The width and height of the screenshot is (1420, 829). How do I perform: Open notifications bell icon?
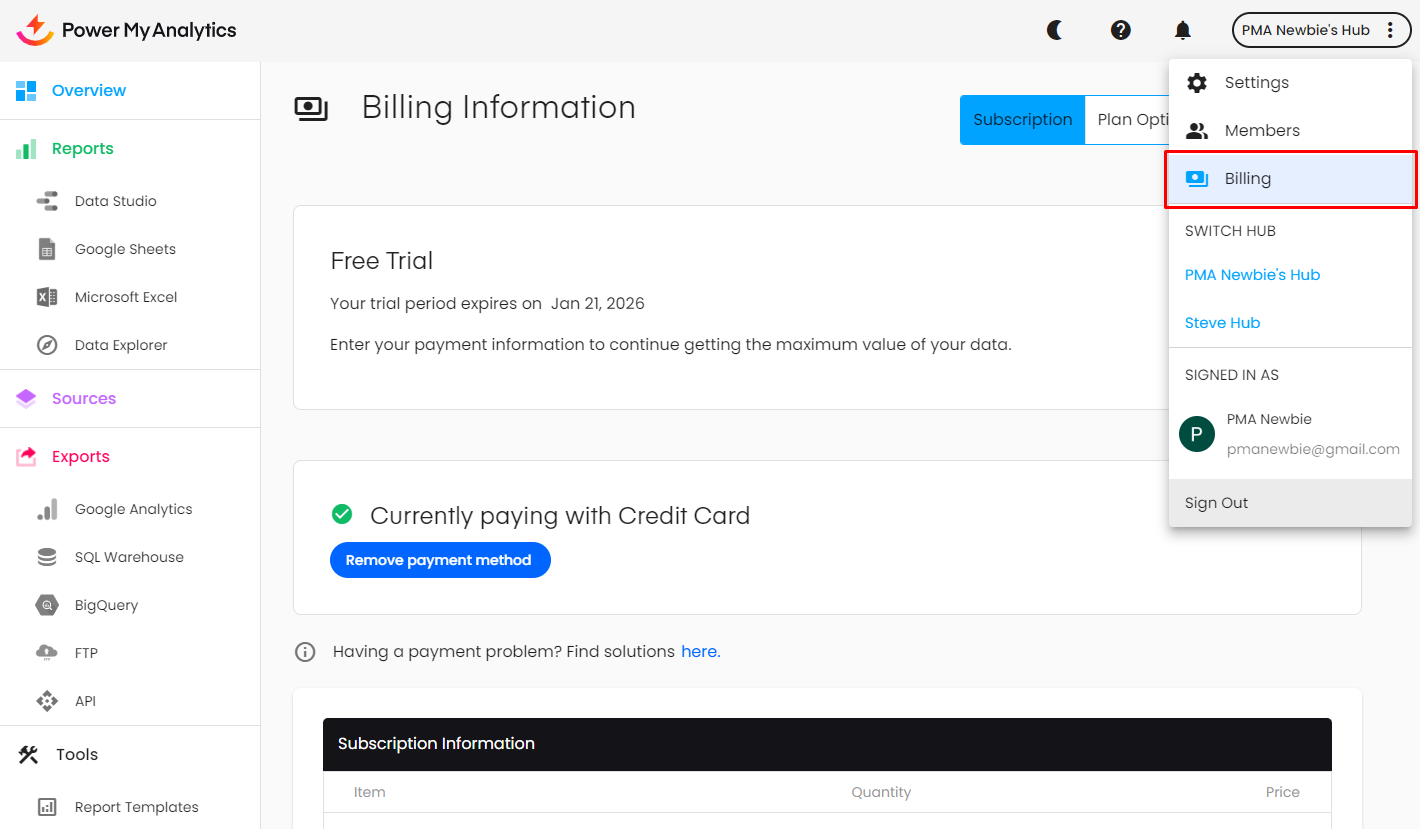pos(1182,30)
